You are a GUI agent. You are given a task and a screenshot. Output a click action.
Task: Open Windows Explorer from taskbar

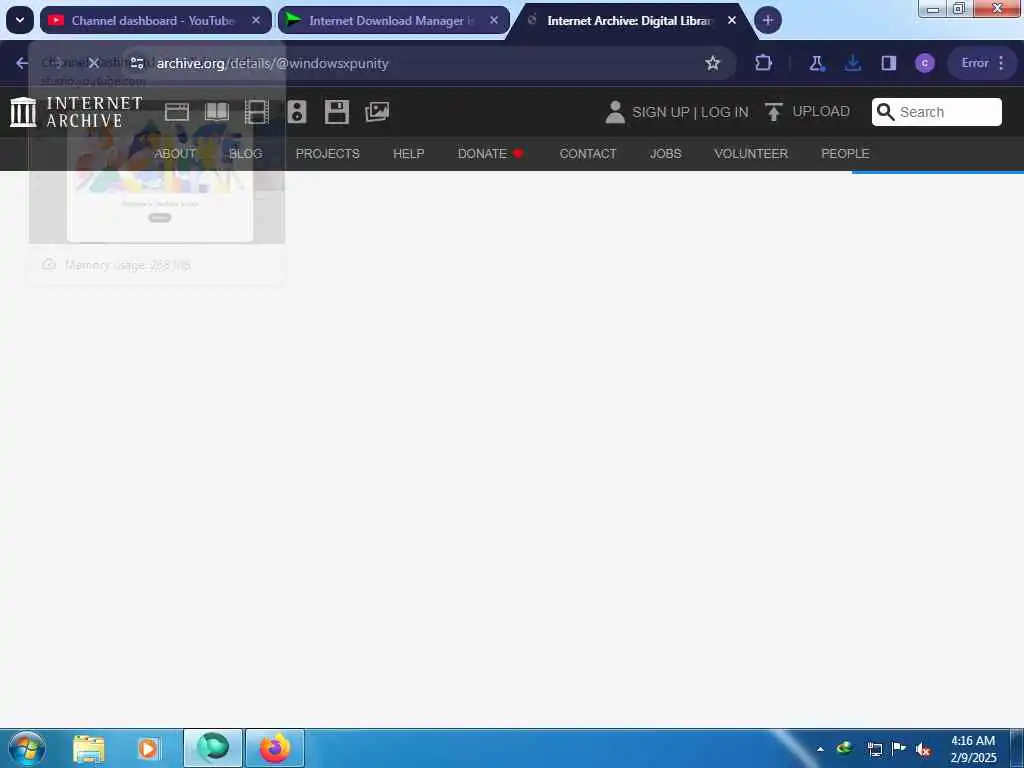tap(89, 748)
